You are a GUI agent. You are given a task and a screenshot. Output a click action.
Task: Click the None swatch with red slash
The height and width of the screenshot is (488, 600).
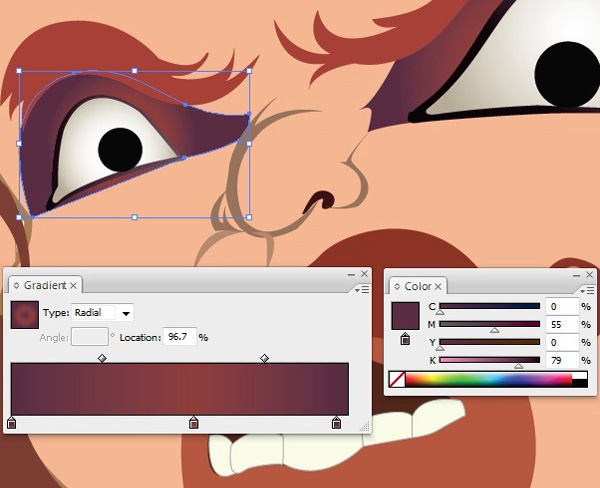[x=397, y=379]
